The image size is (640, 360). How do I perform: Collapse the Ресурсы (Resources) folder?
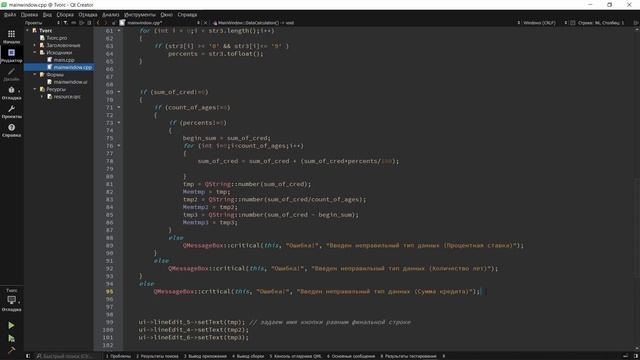pos(35,89)
